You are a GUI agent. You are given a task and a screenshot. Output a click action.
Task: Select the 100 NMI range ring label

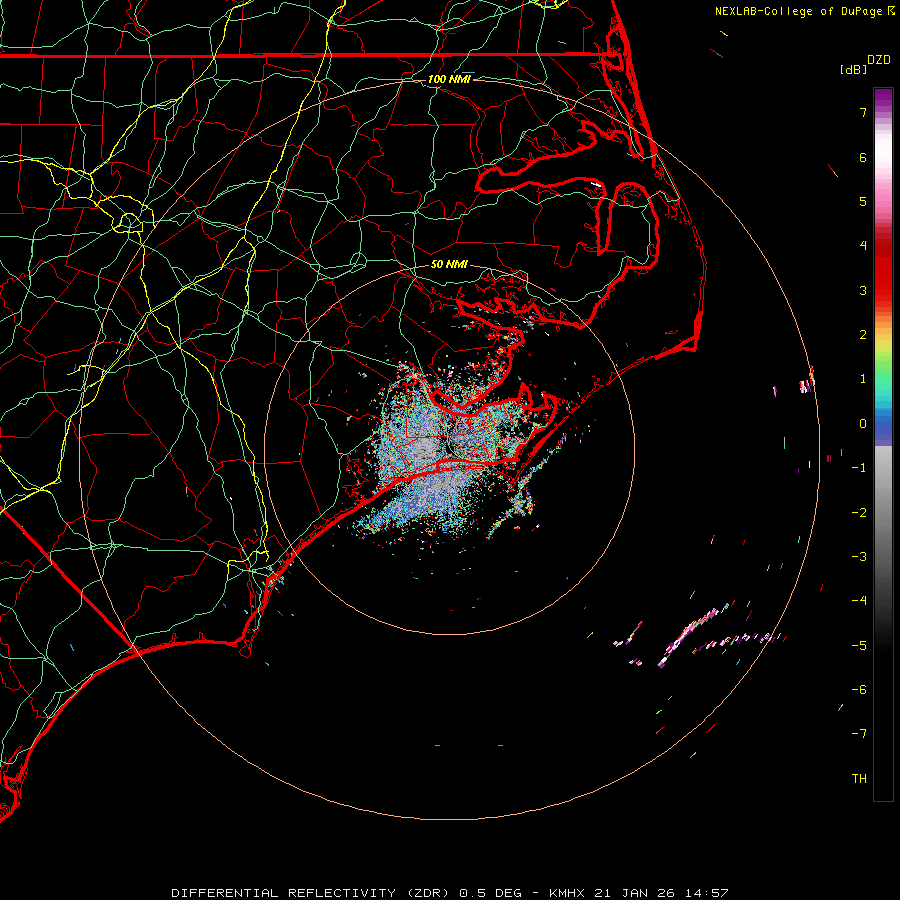tap(449, 79)
